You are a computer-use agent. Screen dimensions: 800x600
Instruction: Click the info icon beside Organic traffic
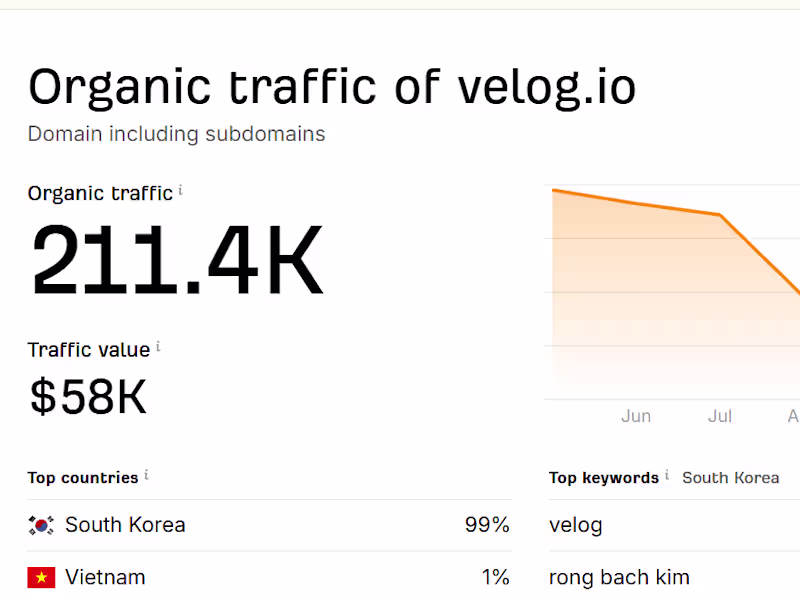(181, 191)
